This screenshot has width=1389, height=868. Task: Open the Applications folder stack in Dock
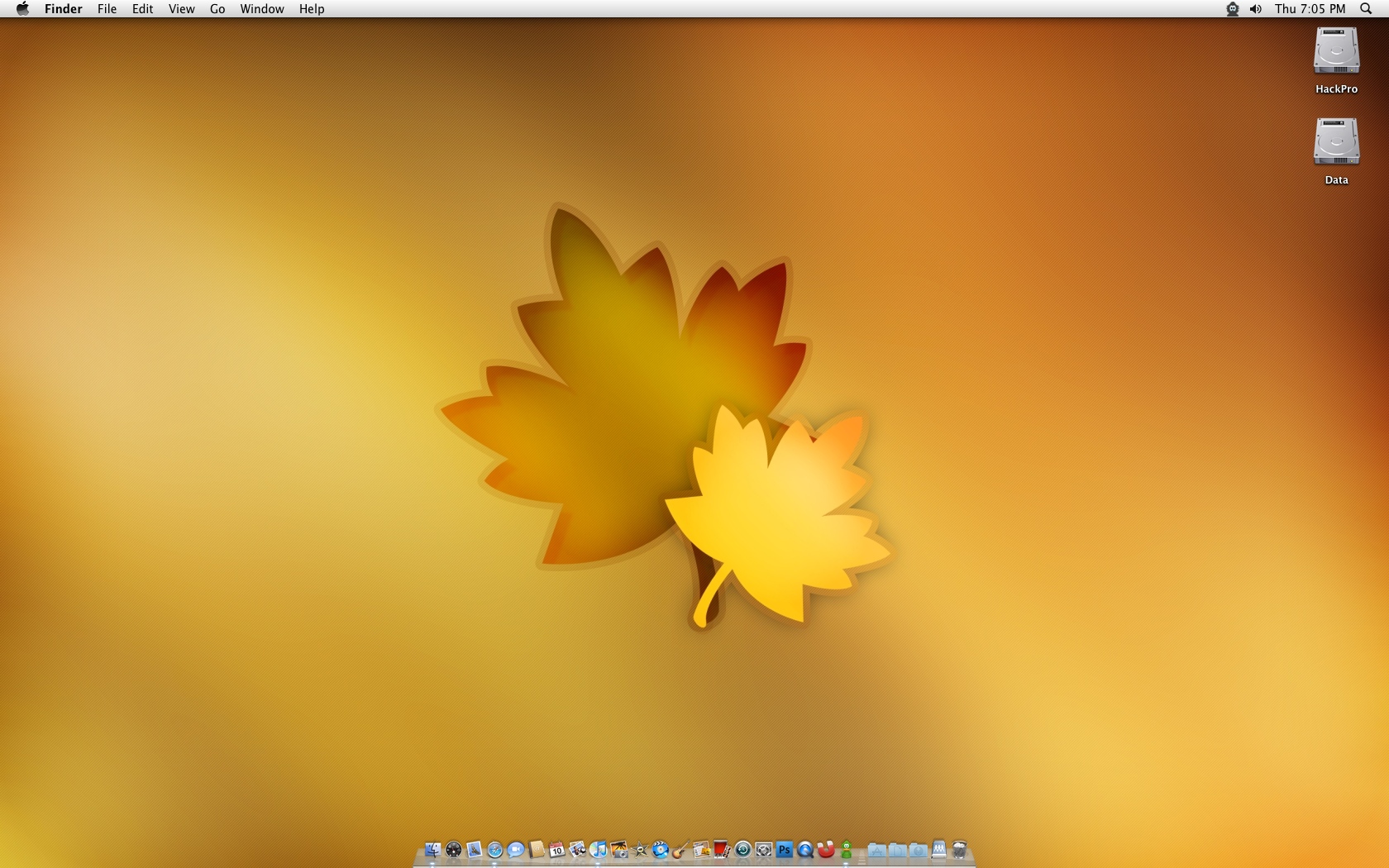point(876,850)
